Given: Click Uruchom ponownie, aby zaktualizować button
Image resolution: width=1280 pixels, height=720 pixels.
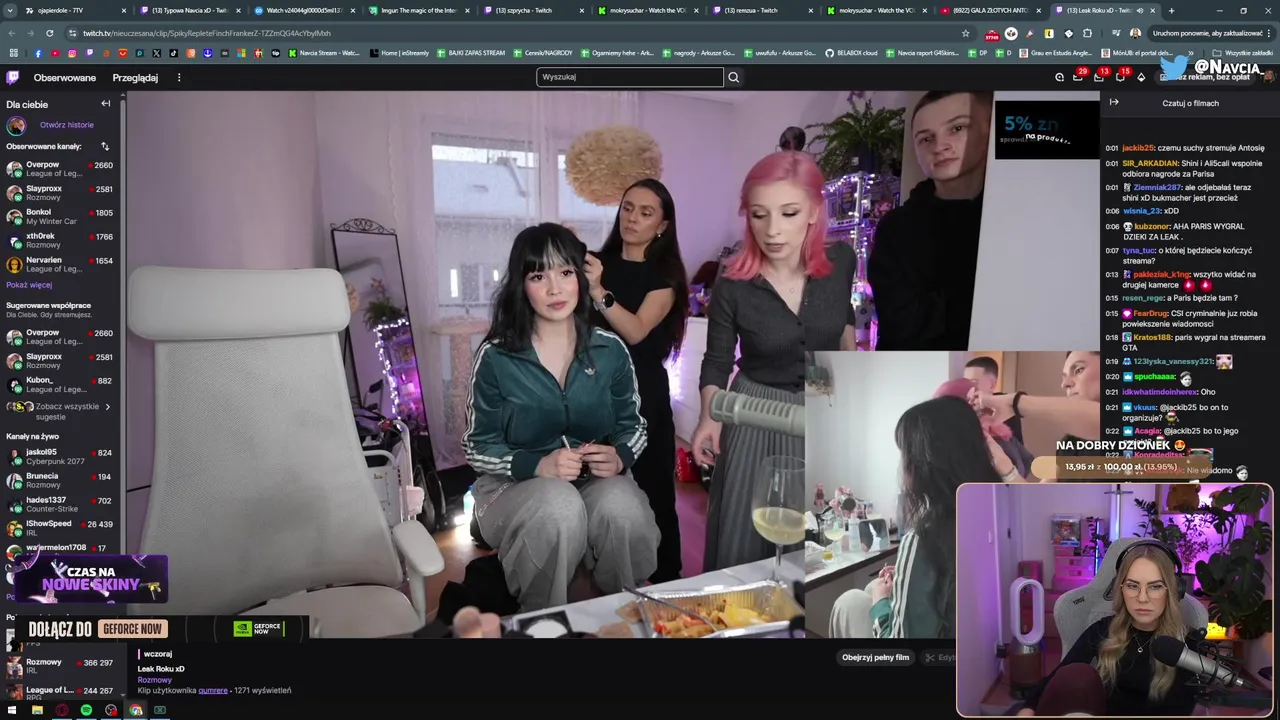Looking at the screenshot, I should click(x=1208, y=33).
